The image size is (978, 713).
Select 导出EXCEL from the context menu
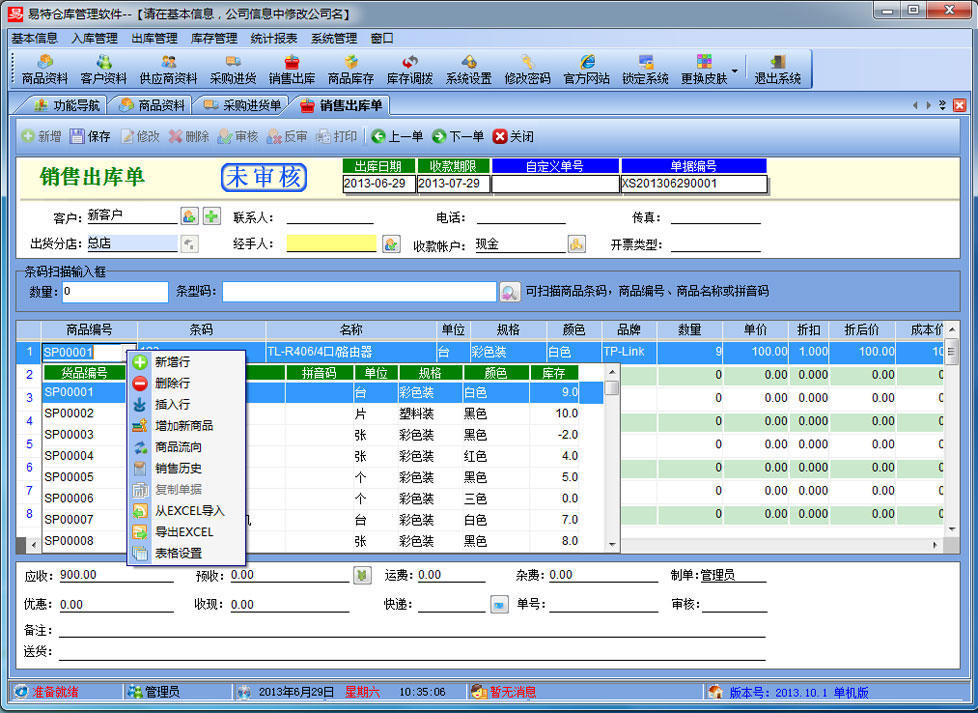184,532
